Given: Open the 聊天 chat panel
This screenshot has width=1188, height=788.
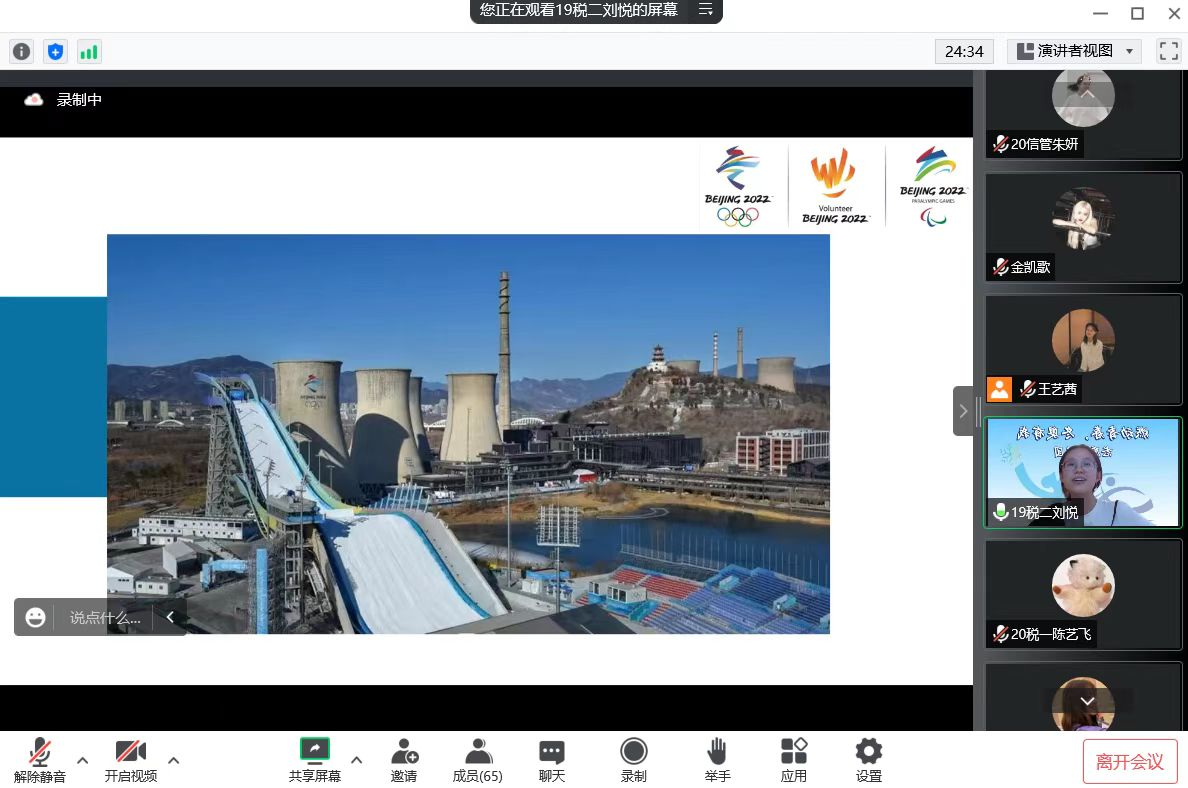Looking at the screenshot, I should (x=552, y=760).
